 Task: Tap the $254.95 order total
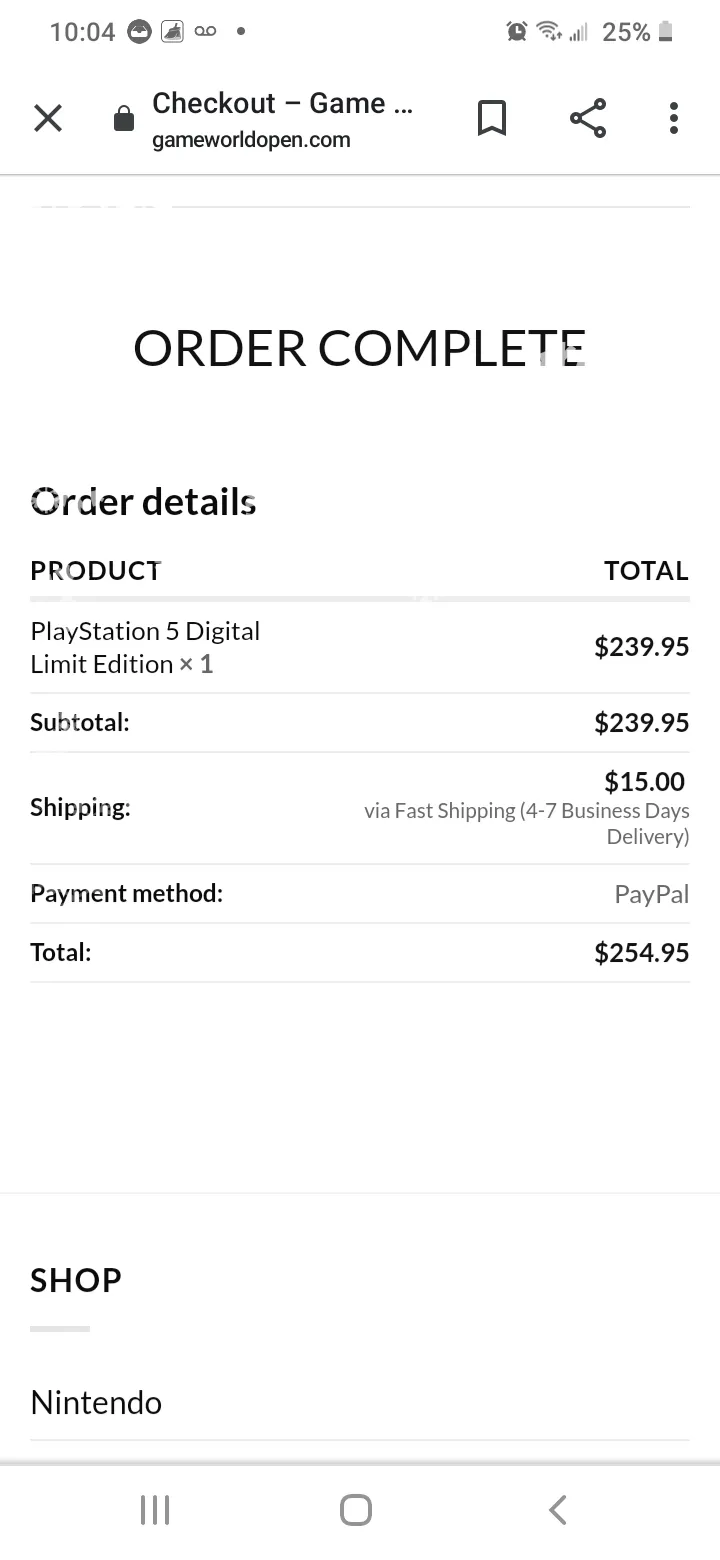coord(642,953)
